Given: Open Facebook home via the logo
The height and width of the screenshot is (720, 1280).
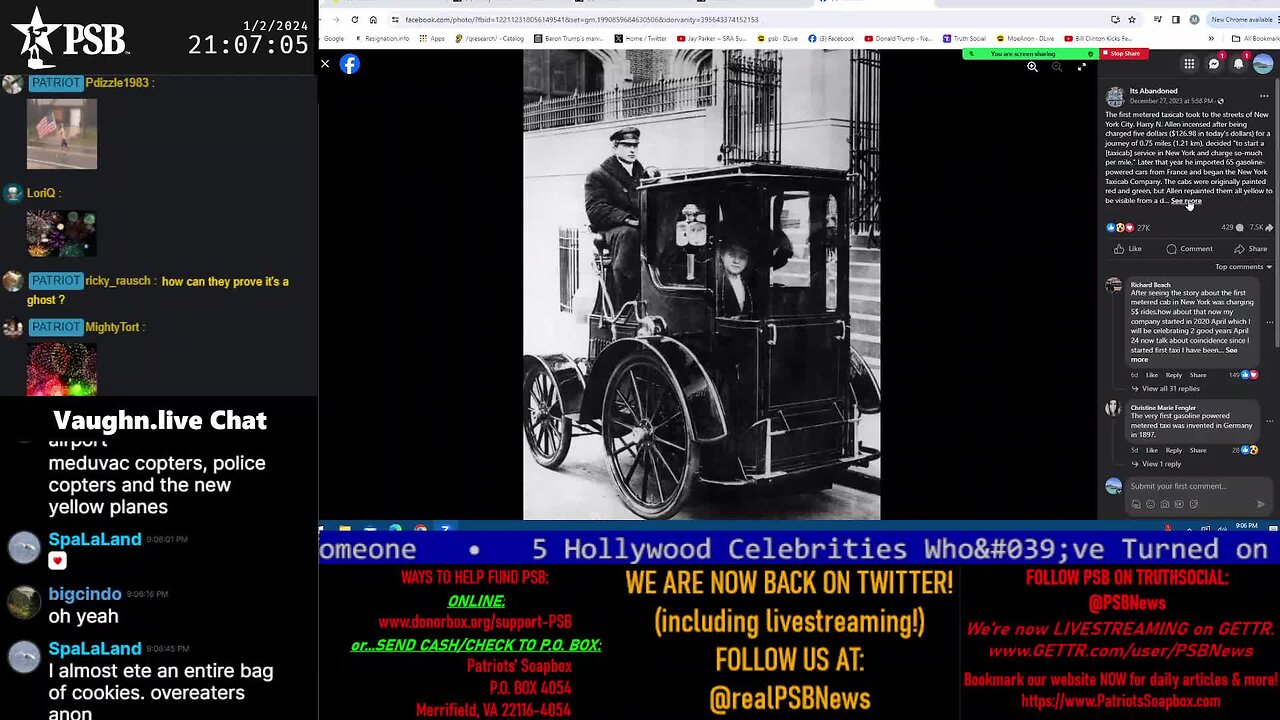Looking at the screenshot, I should (349, 64).
